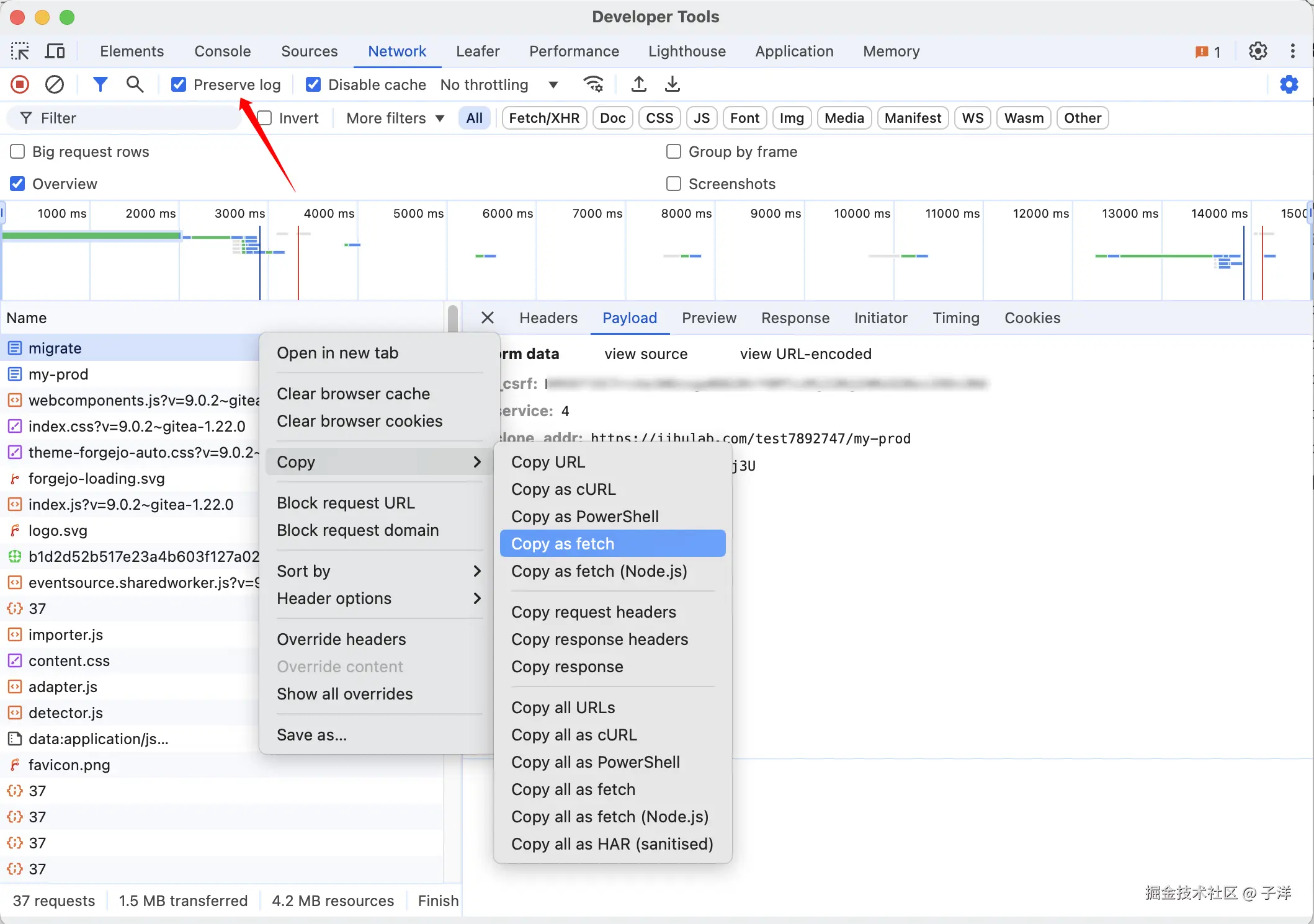Click the view source link

[x=646, y=354]
